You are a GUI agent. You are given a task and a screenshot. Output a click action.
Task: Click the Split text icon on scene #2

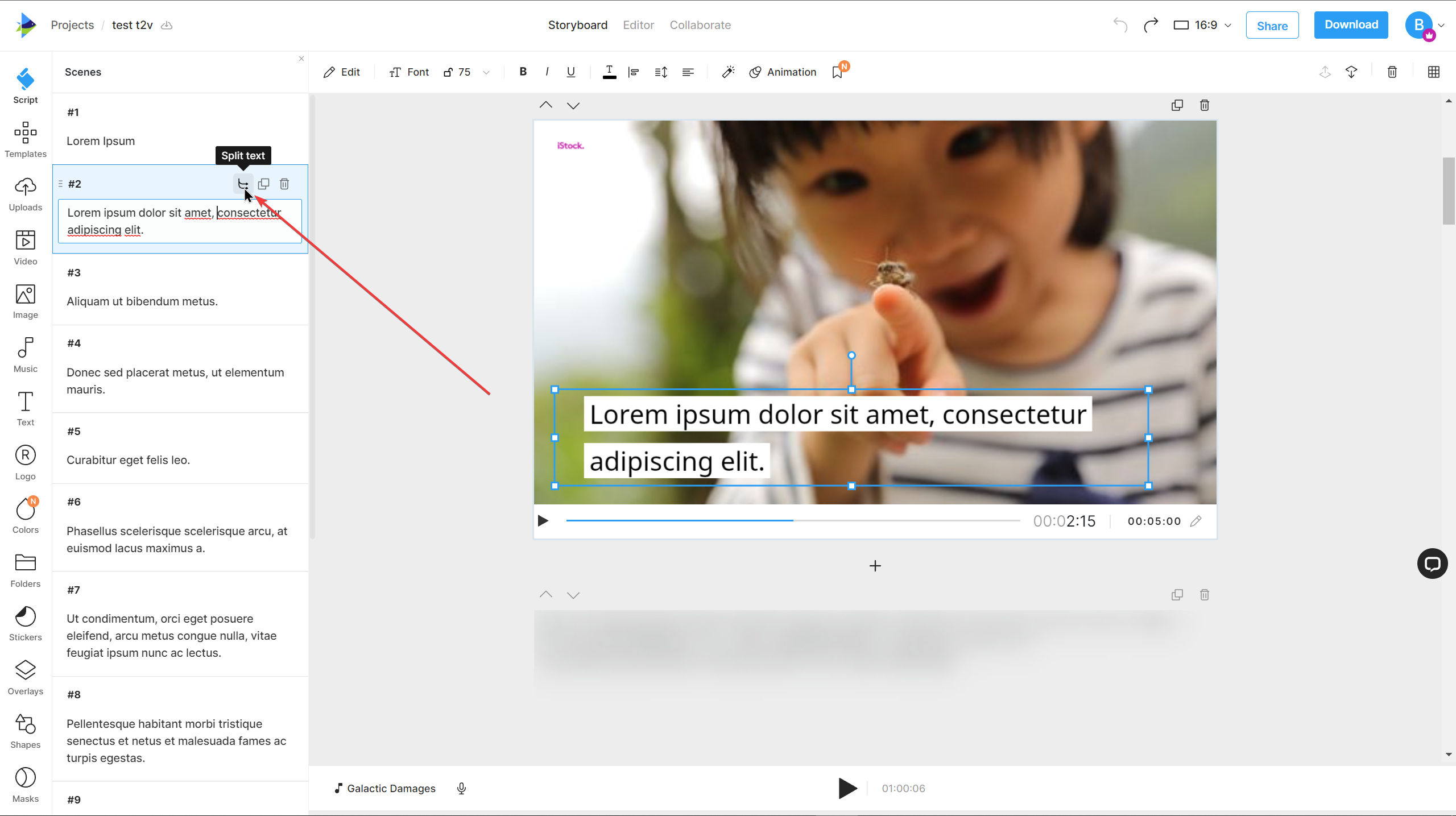pos(243,184)
